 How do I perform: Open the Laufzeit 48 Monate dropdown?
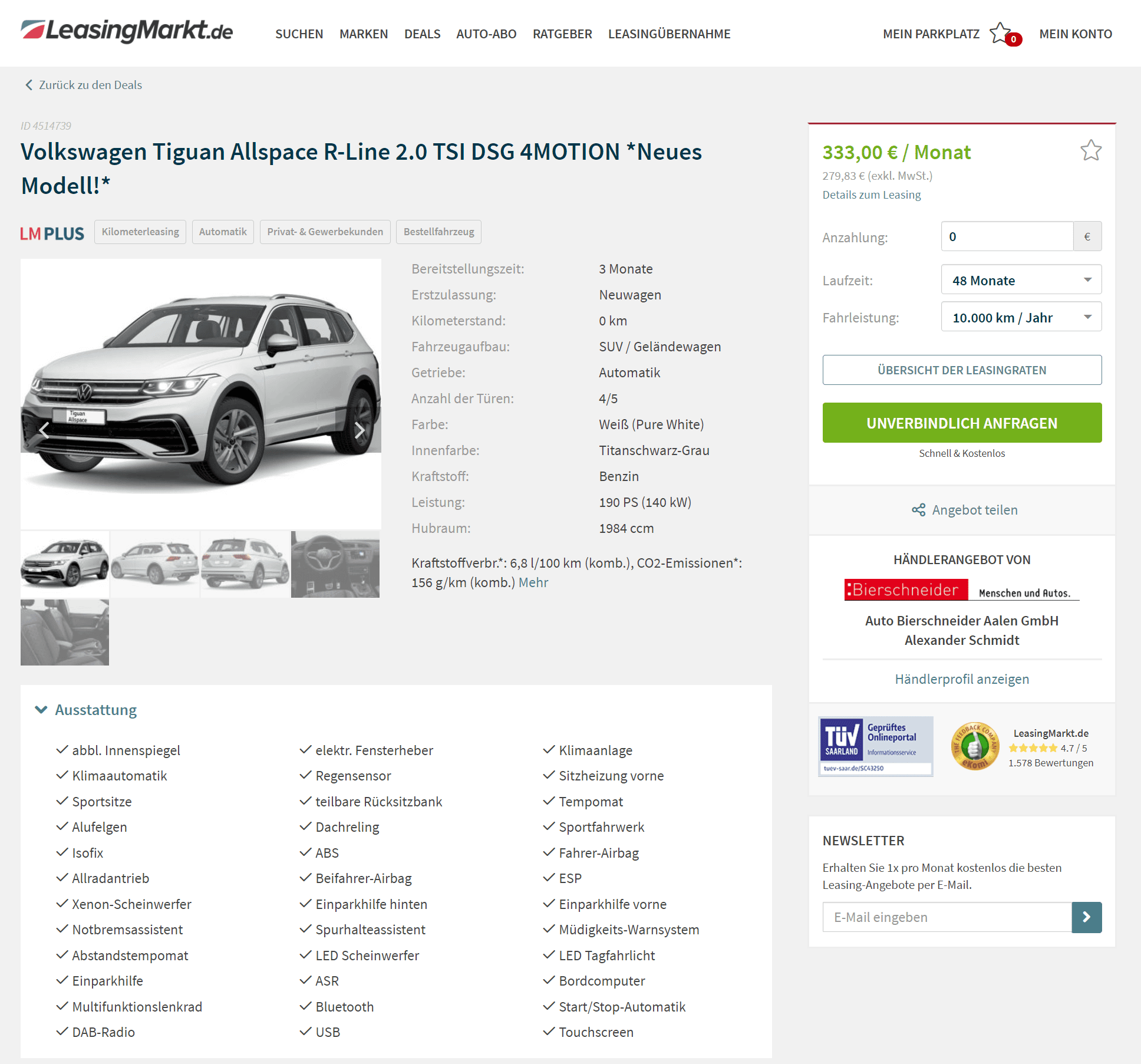click(x=1021, y=280)
